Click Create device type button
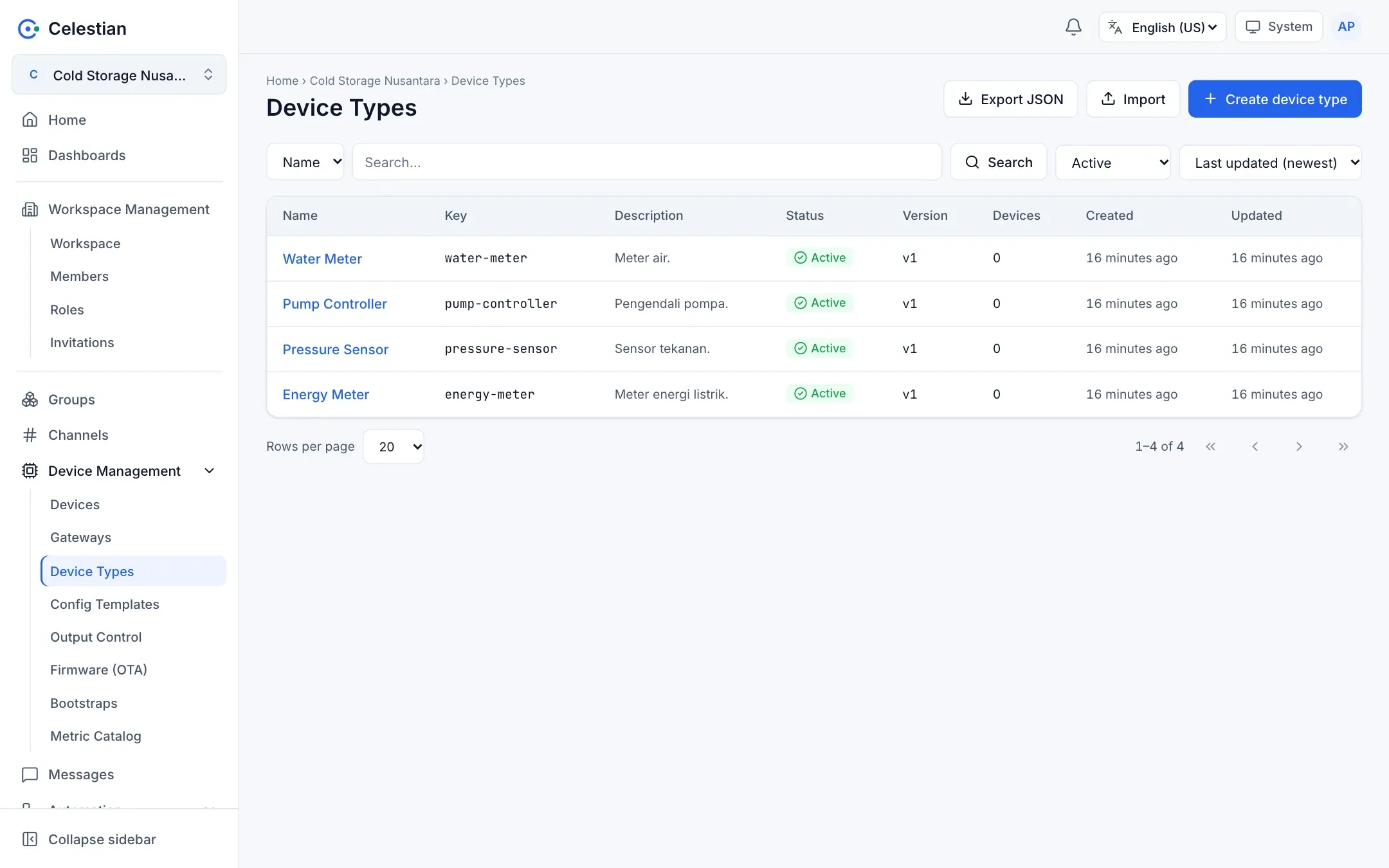Screen dimensions: 1389x868 [1275, 99]
